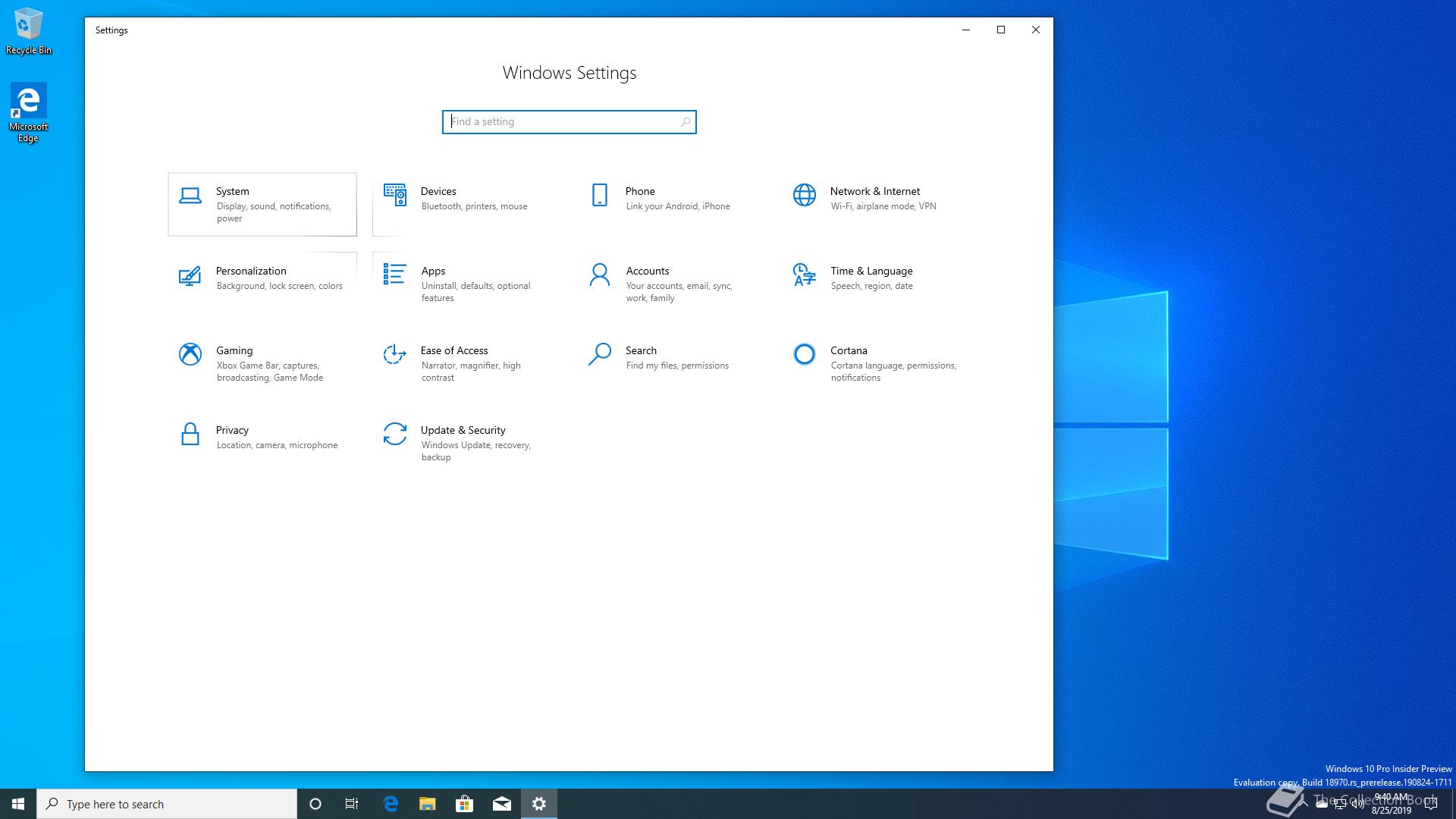
Task: Click "Background, lock screen, colors" text
Action: tap(280, 286)
